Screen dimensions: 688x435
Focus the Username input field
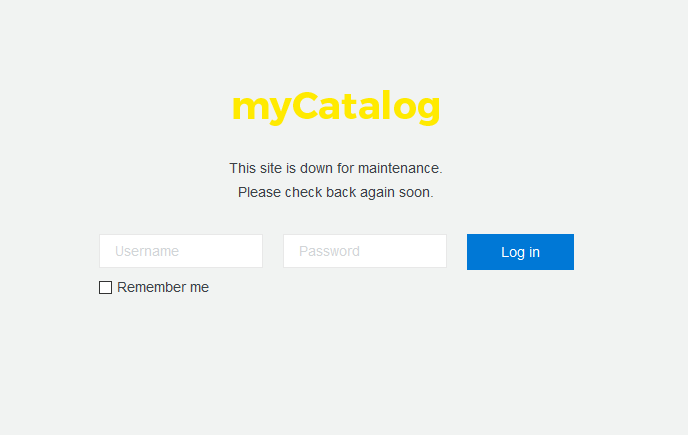[x=180, y=251]
